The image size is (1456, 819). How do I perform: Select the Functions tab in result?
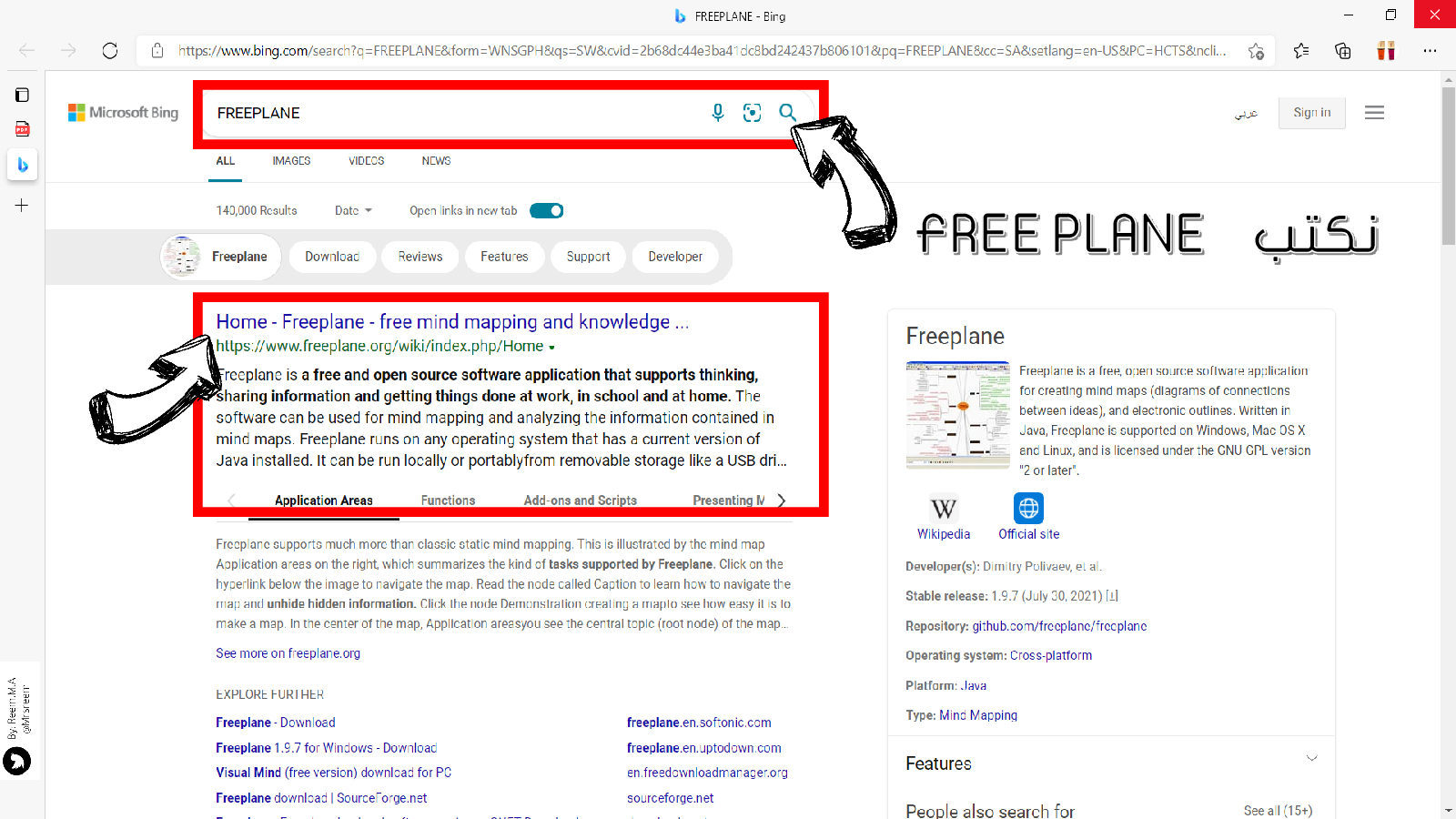[448, 500]
